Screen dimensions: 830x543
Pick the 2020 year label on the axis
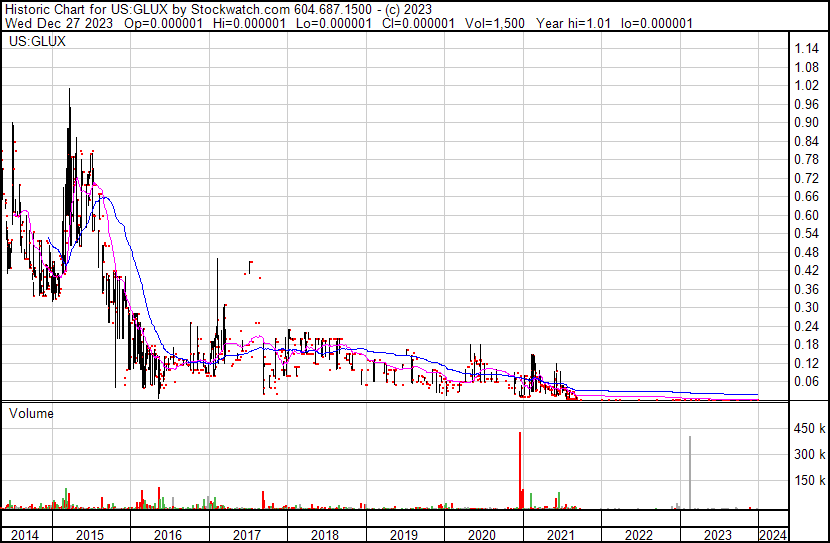(x=483, y=535)
